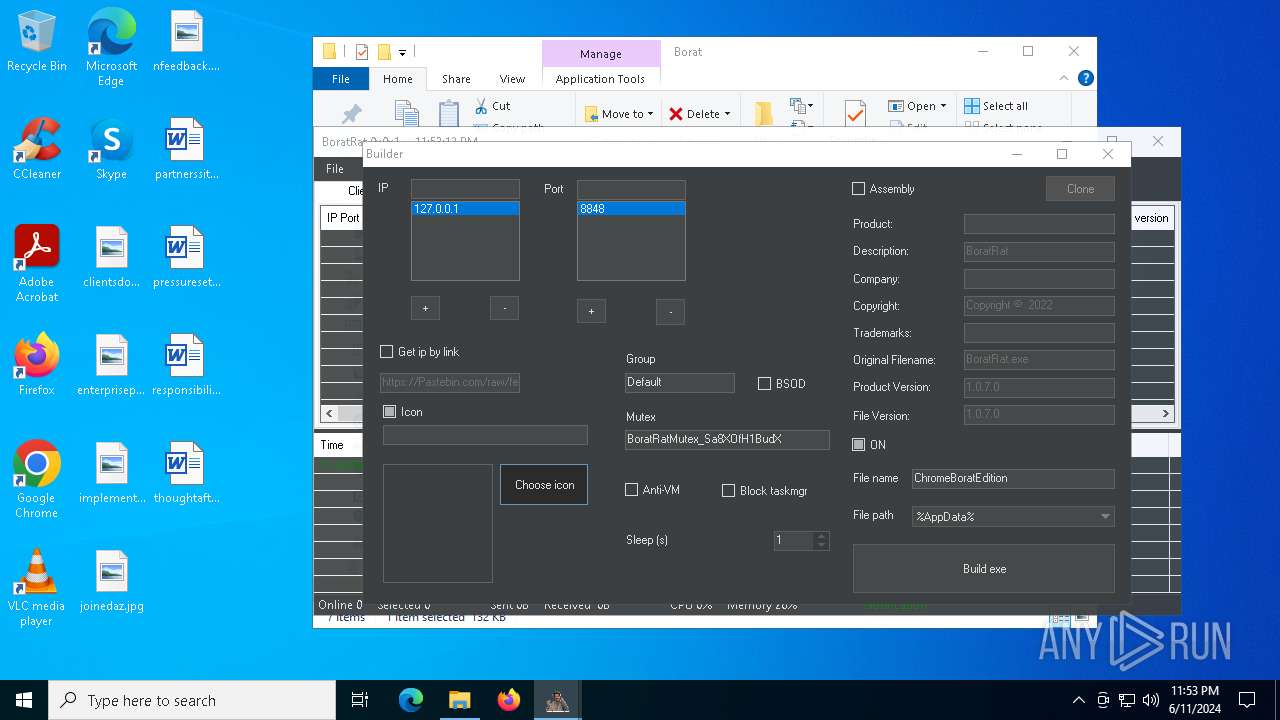Open volume control in system tray
The image size is (1280, 720).
1151,700
